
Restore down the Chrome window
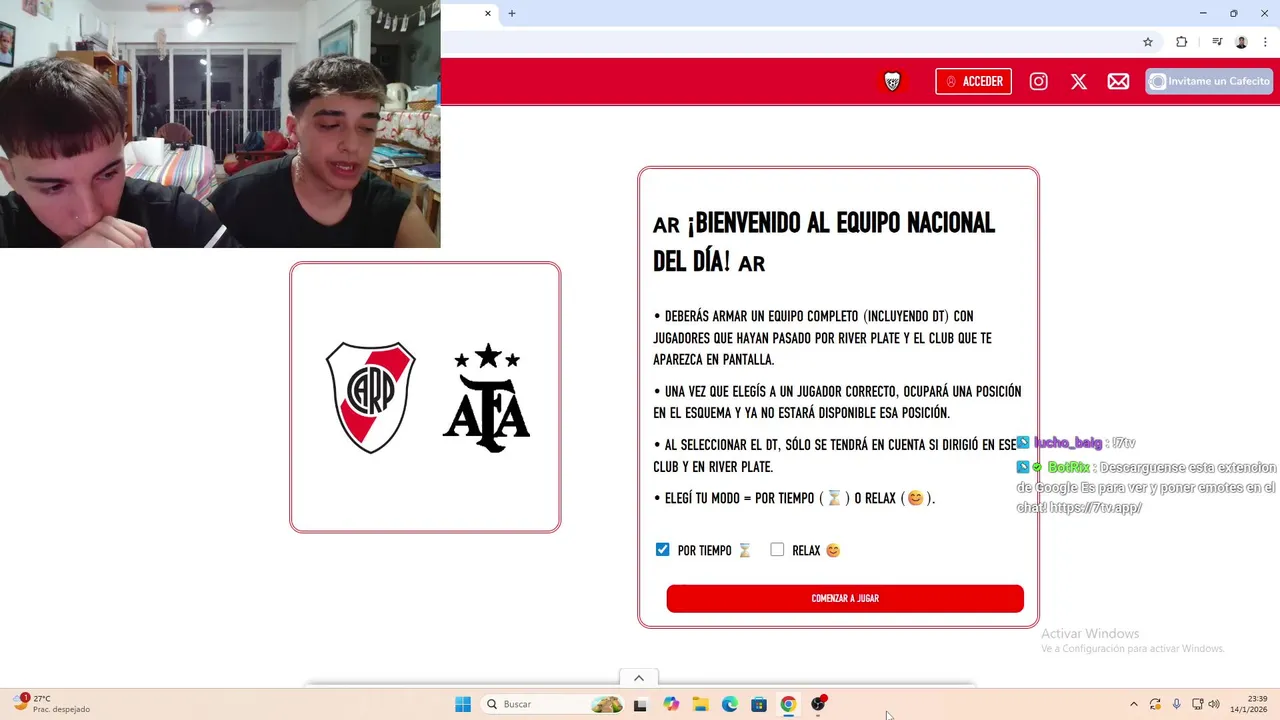(x=1234, y=13)
